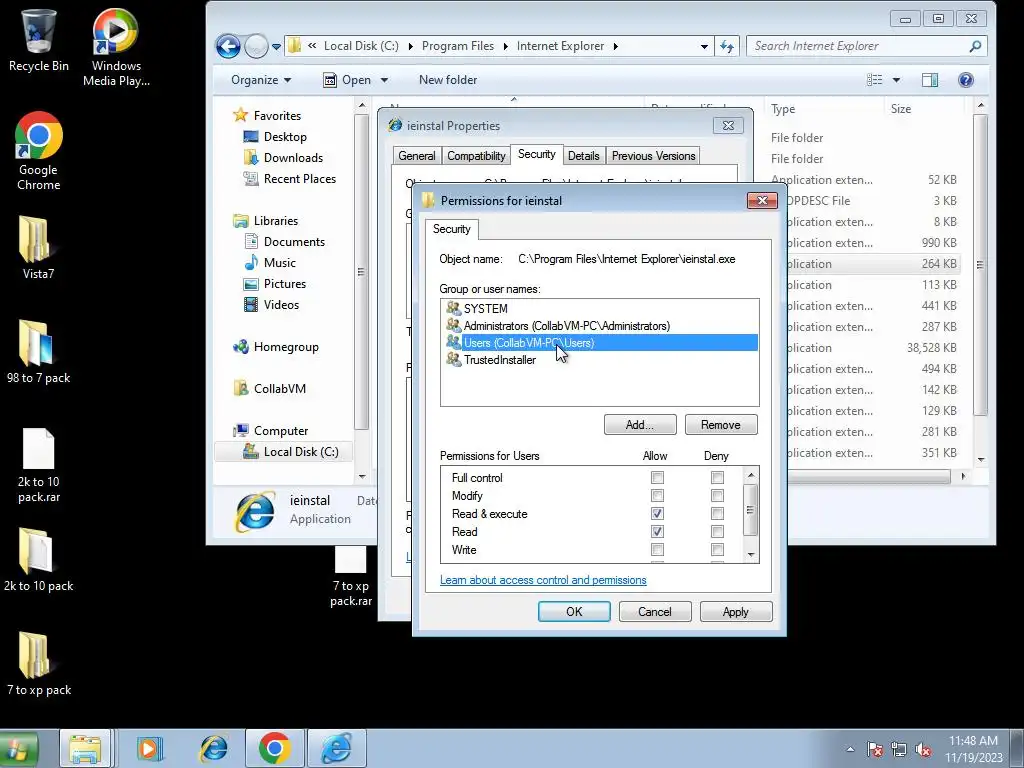Check Deny for Read & execute
The image size is (1024, 768).
[717, 514]
